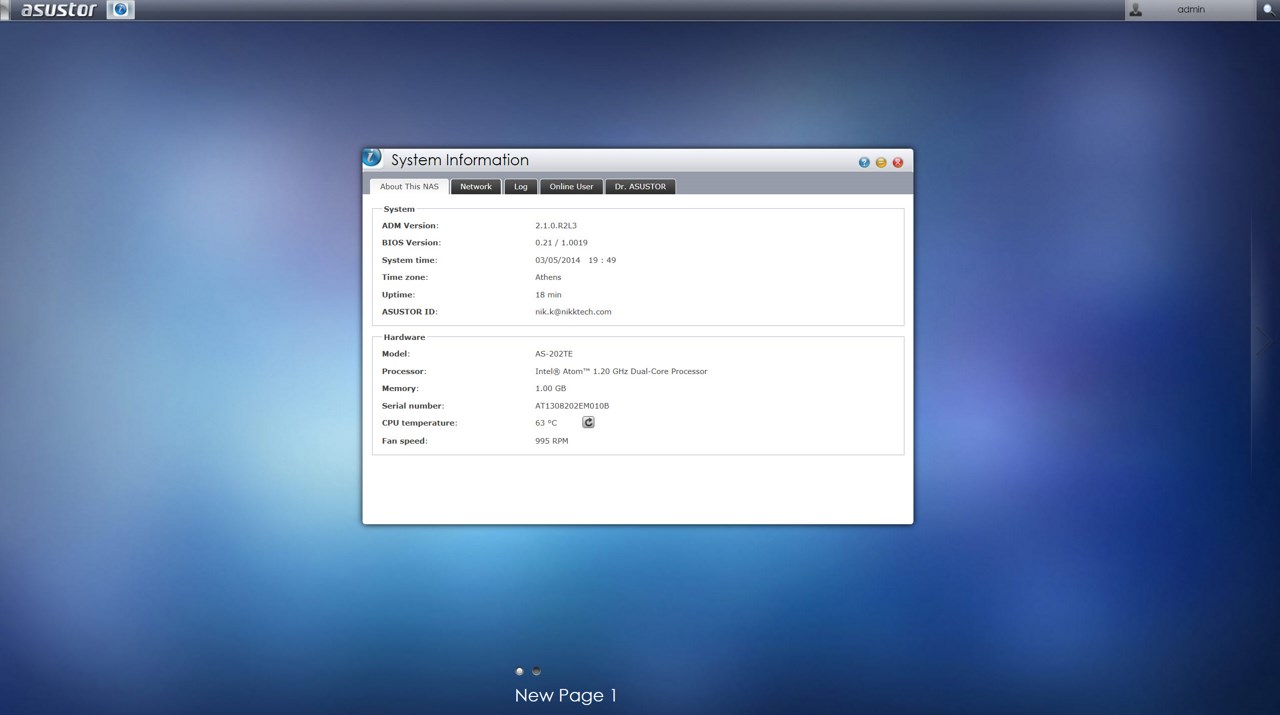Refresh the CPU temperature reading

pos(588,422)
